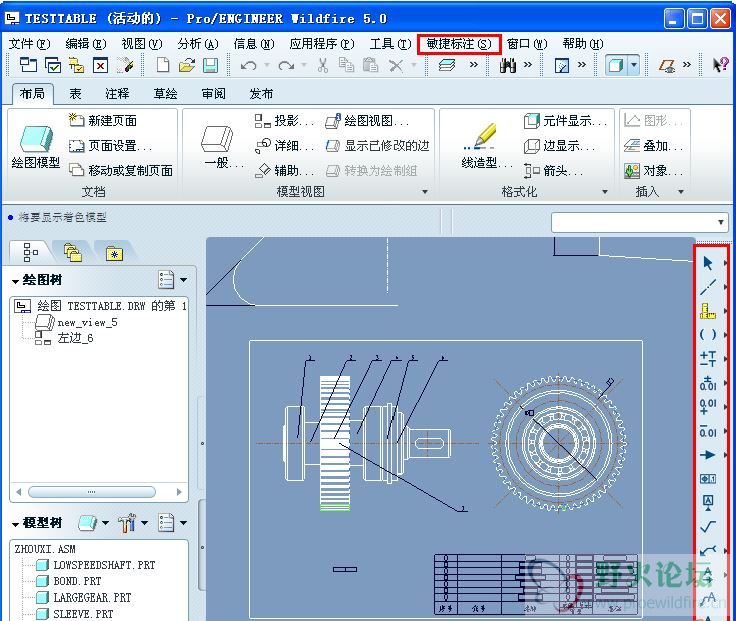736x621 pixels.
Task: Click the close window X toolbar icon
Action: click(100, 65)
